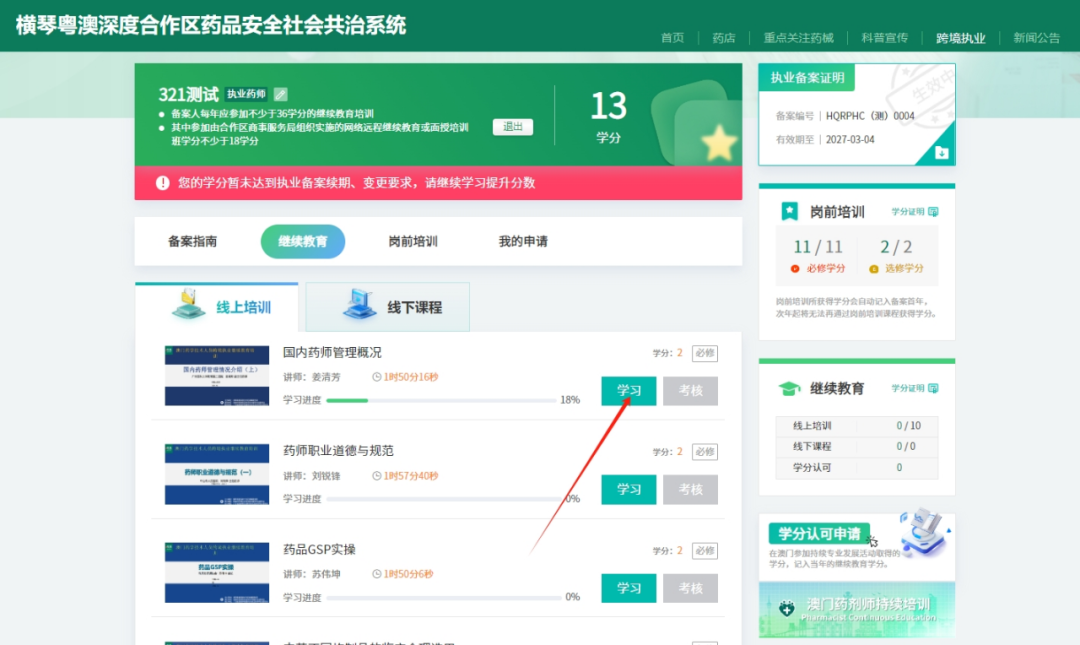Click the download icon on 执业备案证明 card
Image resolution: width=1080 pixels, height=645 pixels.
[942, 152]
